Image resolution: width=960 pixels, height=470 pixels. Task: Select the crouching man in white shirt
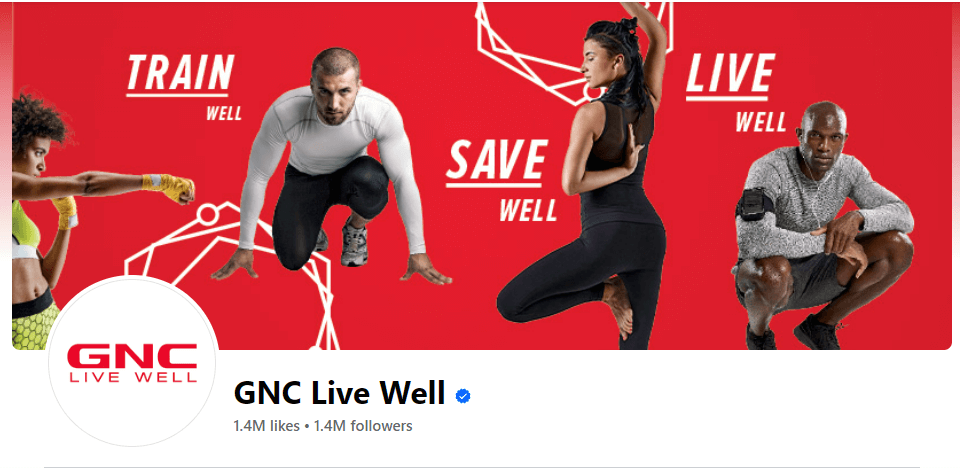[331, 168]
